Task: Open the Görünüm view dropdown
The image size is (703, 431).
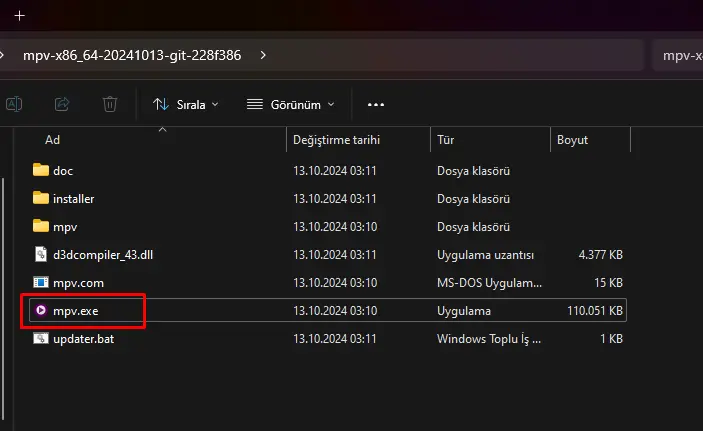Action: (291, 104)
